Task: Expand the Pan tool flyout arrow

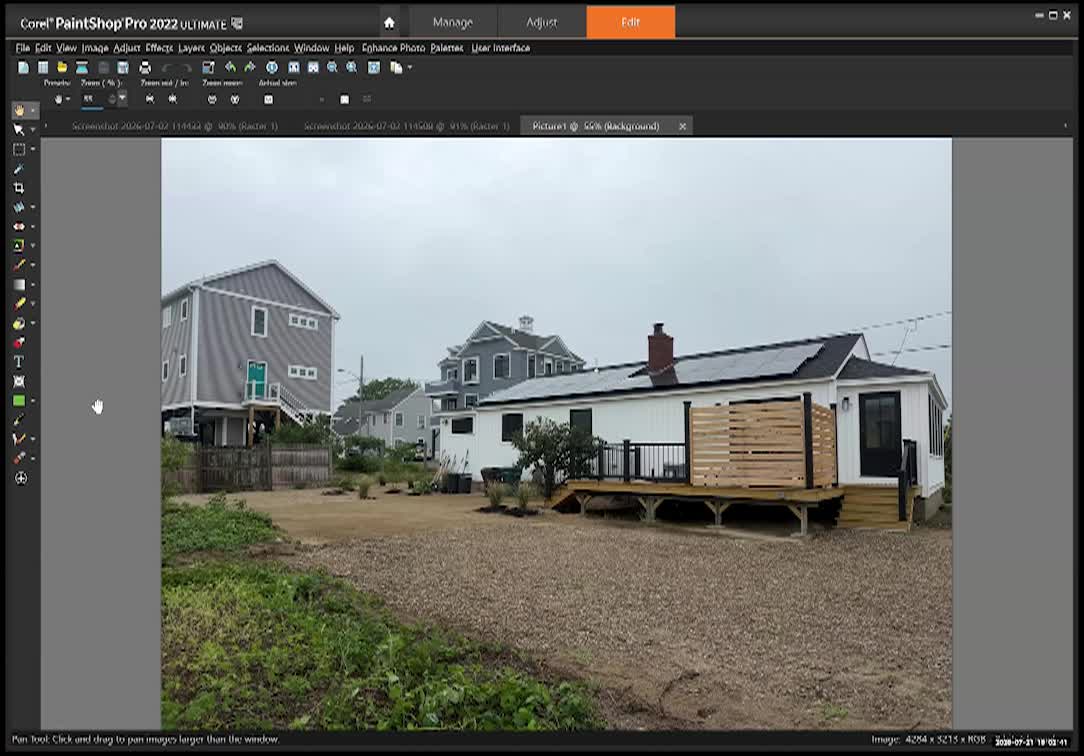Action: point(32,111)
